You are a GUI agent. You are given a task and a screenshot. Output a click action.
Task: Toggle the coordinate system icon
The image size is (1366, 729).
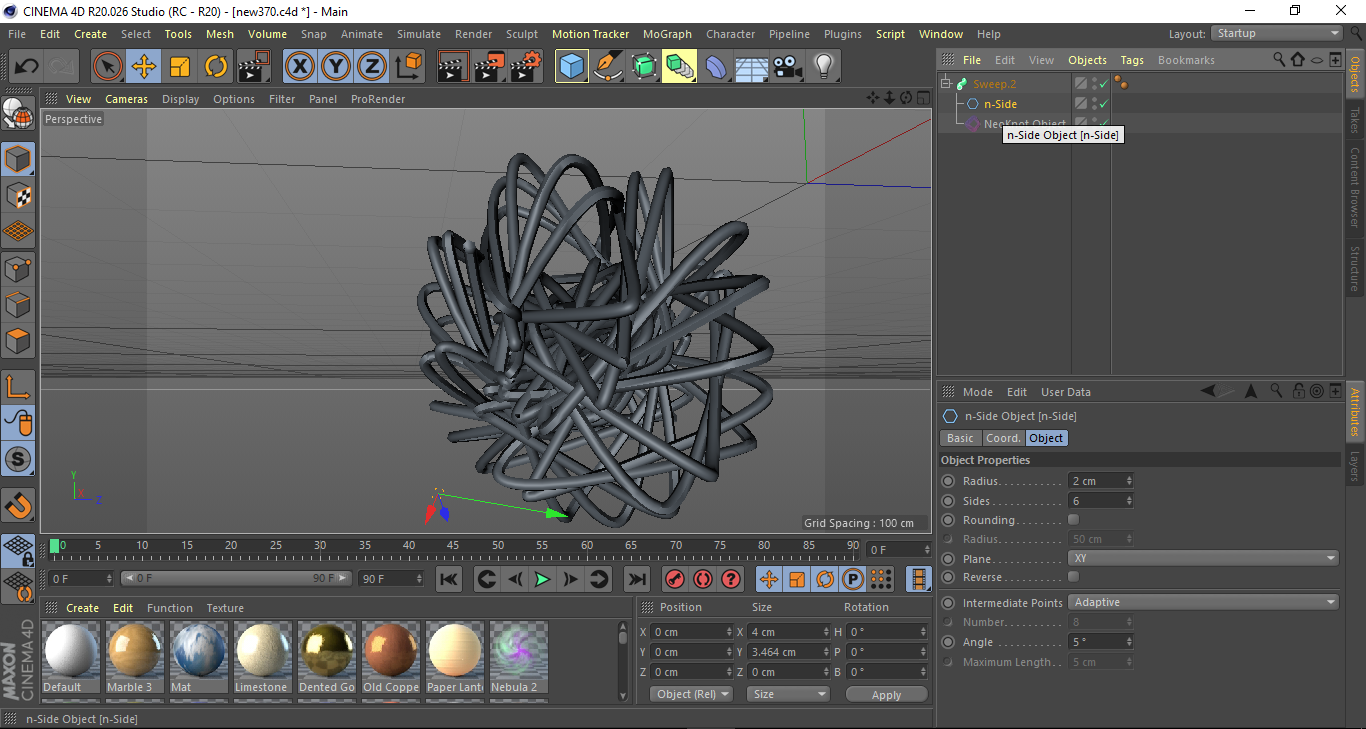tap(408, 67)
